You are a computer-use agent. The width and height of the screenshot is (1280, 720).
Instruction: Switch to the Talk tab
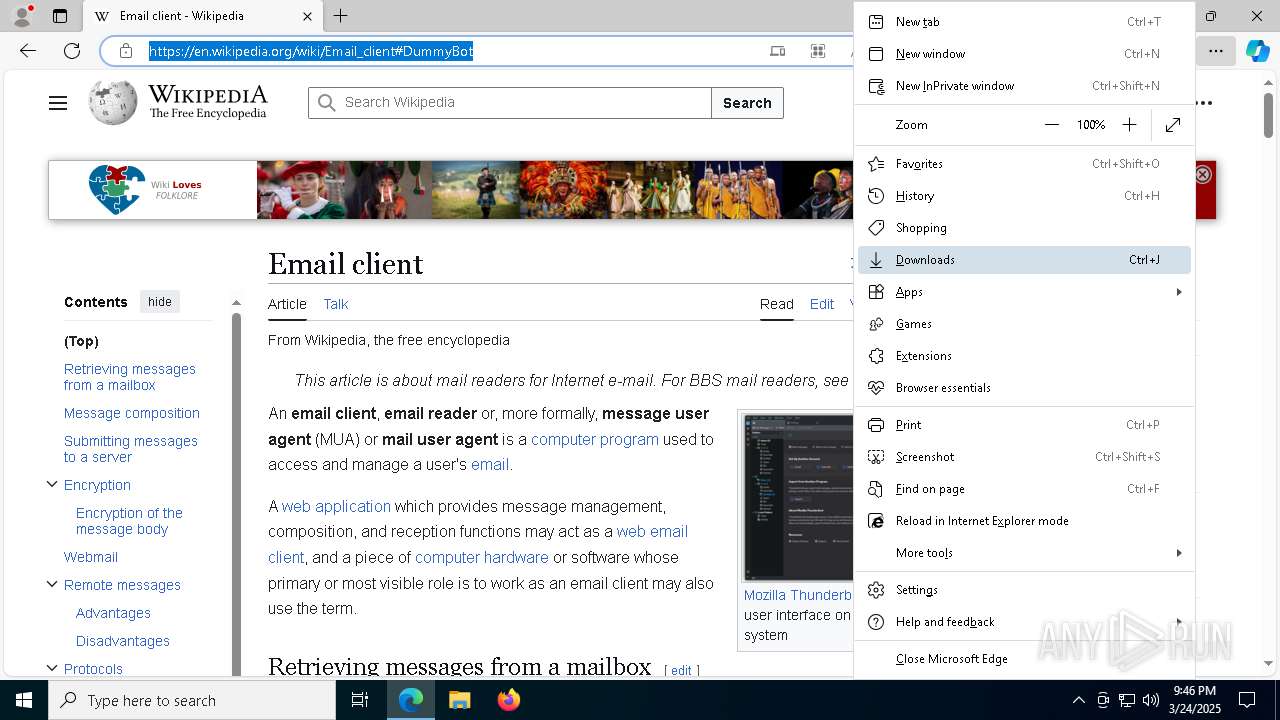pos(336,304)
